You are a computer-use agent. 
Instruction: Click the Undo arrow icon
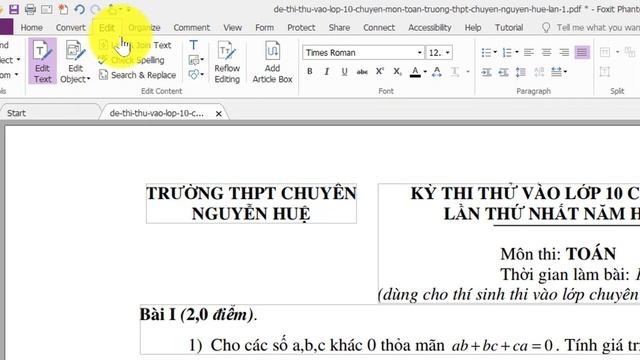coord(79,9)
